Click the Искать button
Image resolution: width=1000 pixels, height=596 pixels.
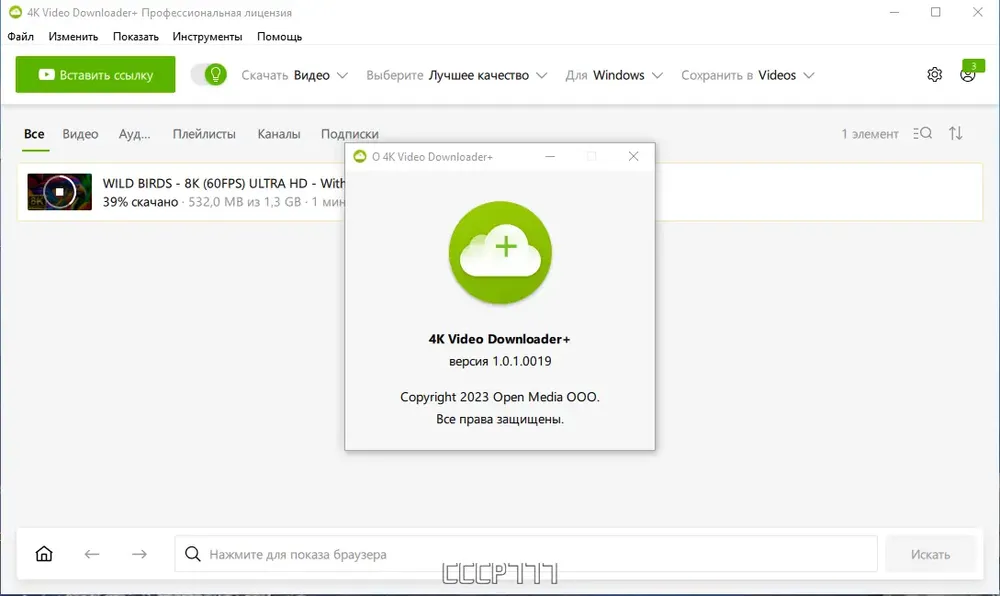[930, 554]
